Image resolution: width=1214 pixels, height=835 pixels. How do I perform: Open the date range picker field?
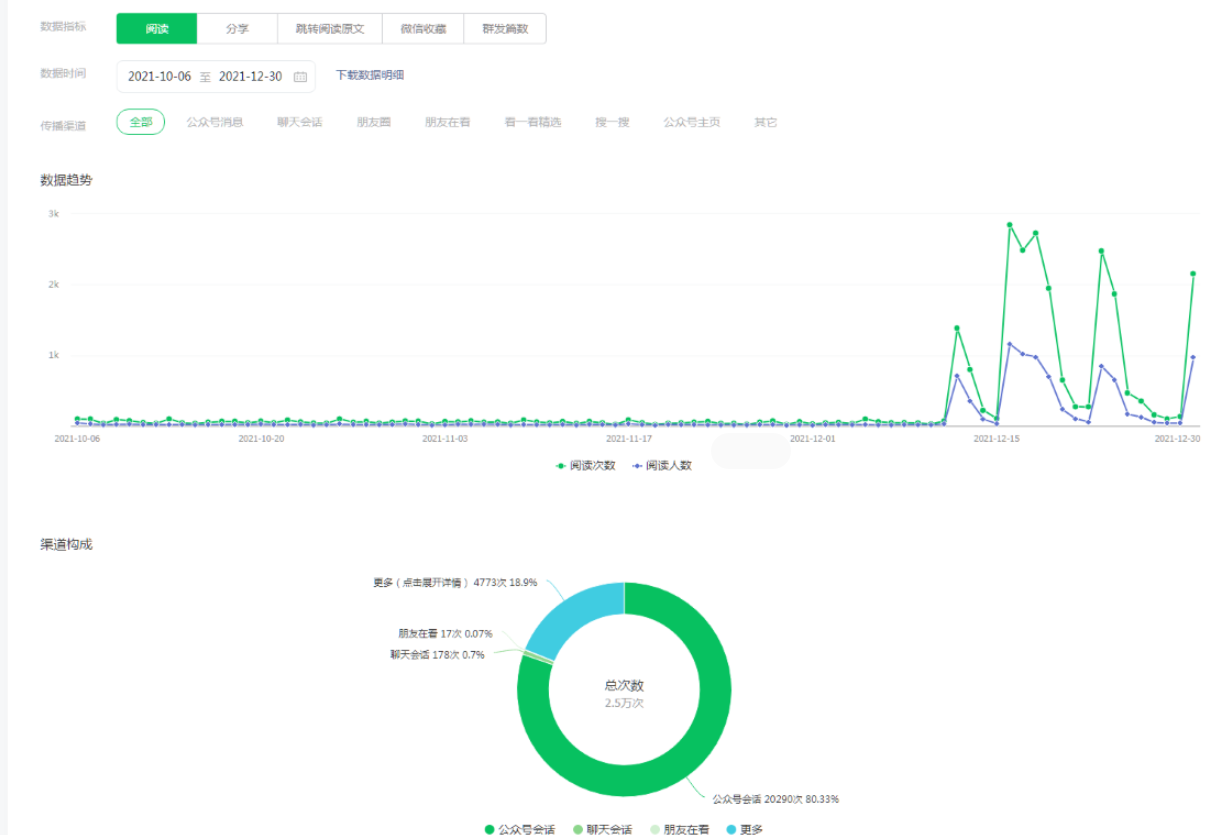tap(215, 77)
